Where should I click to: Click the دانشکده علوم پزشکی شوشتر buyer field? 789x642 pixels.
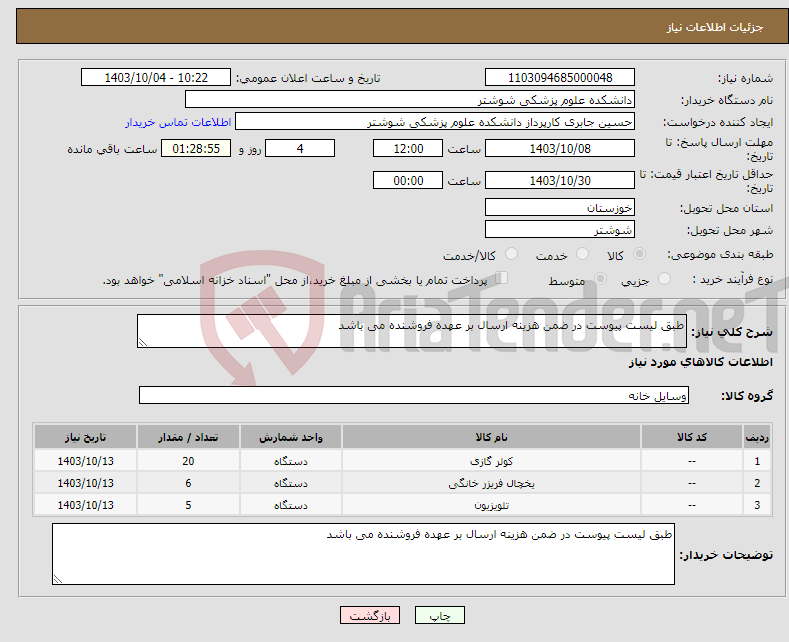click(x=410, y=99)
